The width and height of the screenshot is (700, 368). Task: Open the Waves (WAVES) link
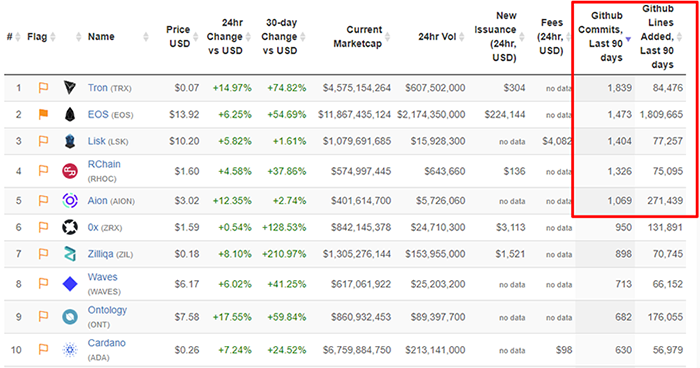click(104, 284)
